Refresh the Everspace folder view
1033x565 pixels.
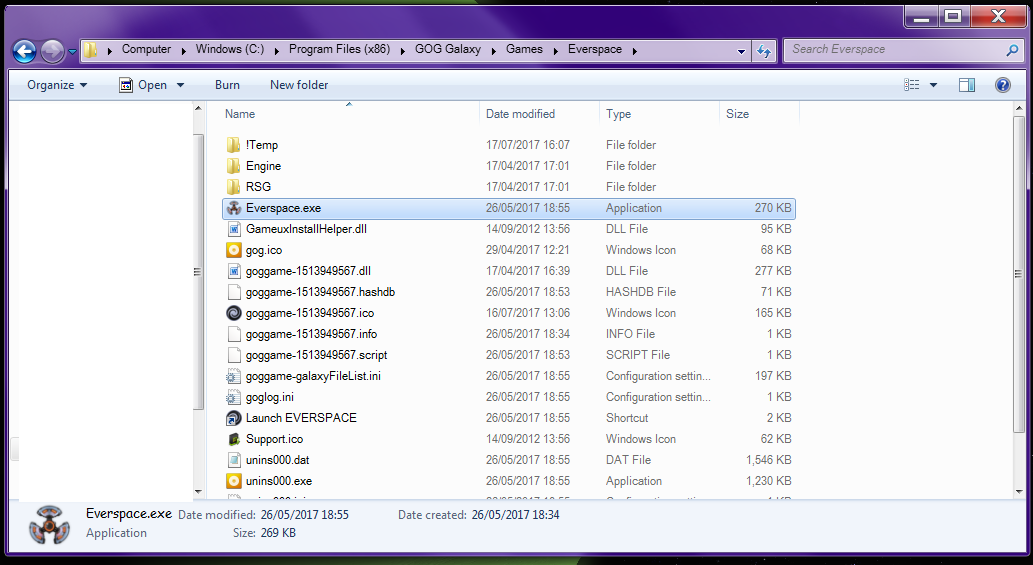pyautogui.click(x=764, y=51)
